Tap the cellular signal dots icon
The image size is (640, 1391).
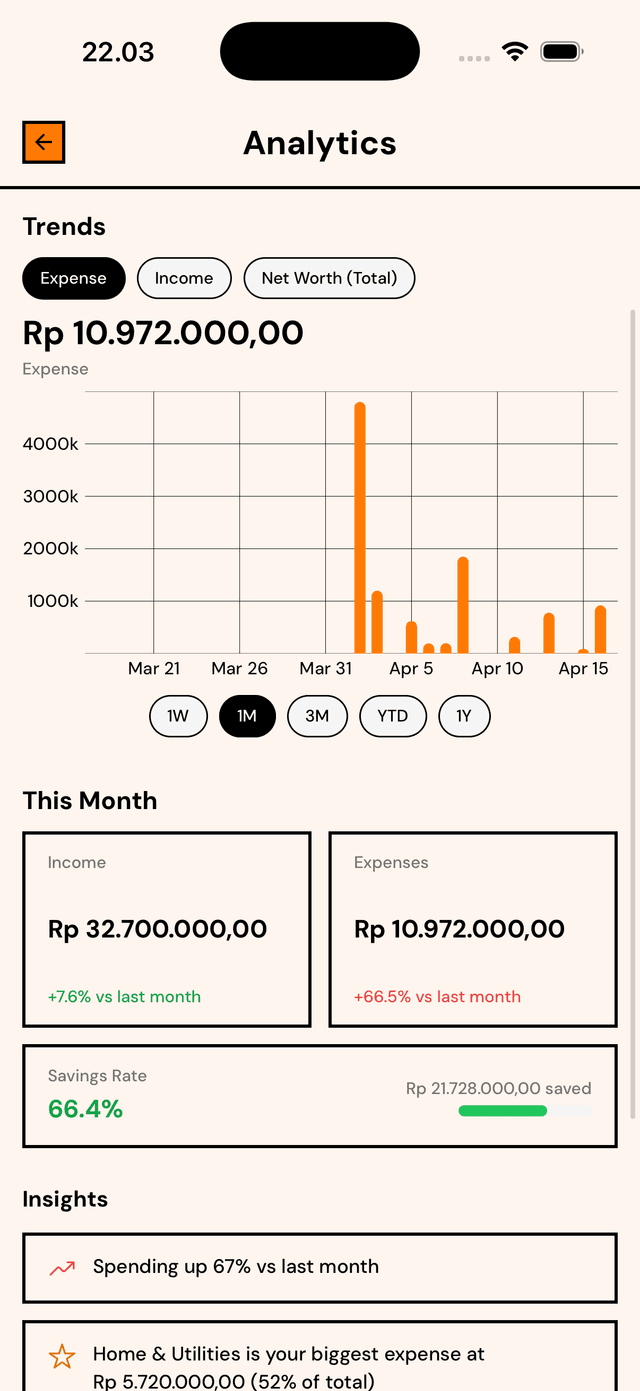472,58
